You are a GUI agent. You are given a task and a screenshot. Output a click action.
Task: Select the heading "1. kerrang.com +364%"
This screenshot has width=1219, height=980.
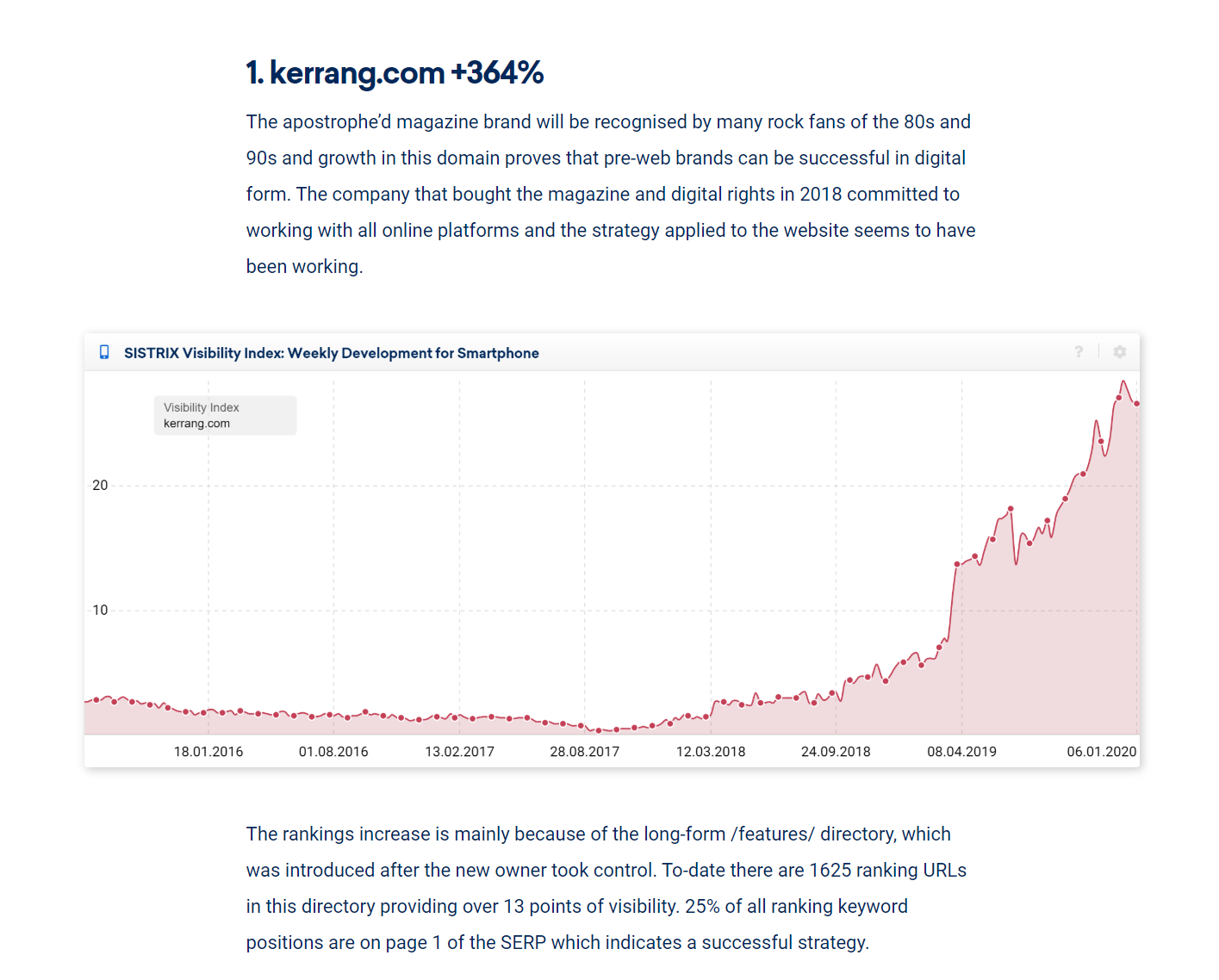pyautogui.click(x=395, y=73)
